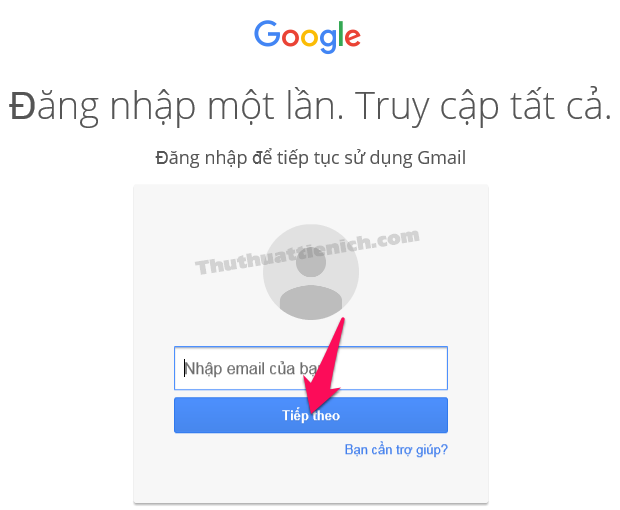Click the yellow letter o in Google logo
620x510 pixels.
tap(309, 38)
